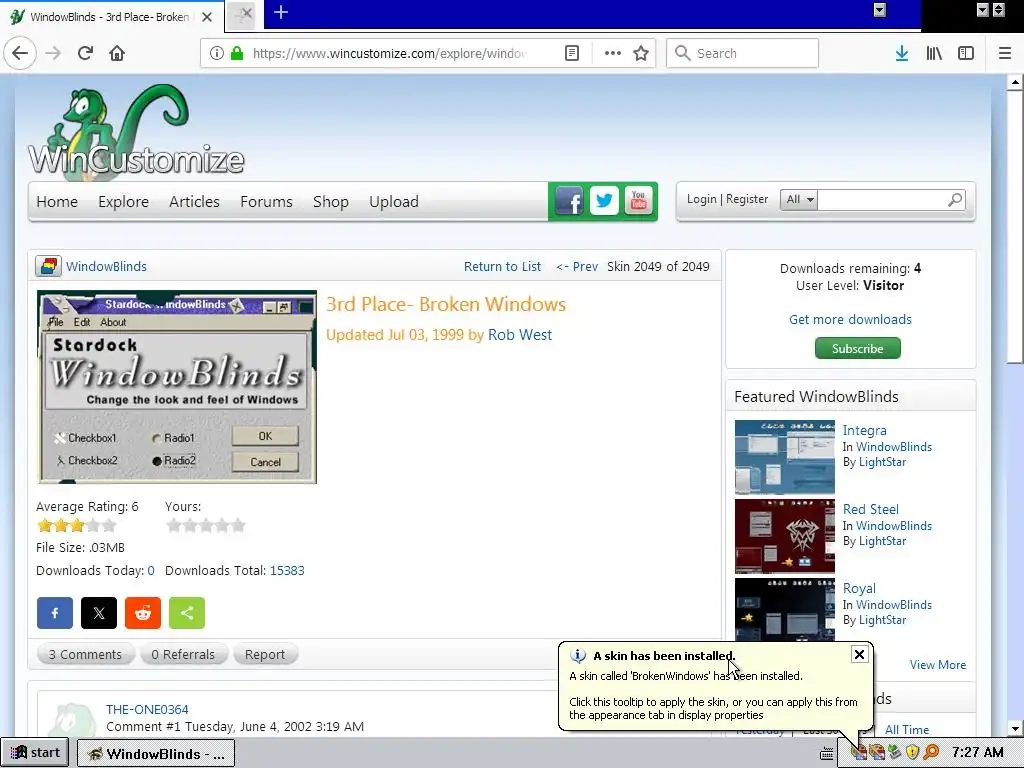Image resolution: width=1024 pixels, height=768 pixels.
Task: Open the Firefox library icon
Action: (934, 53)
